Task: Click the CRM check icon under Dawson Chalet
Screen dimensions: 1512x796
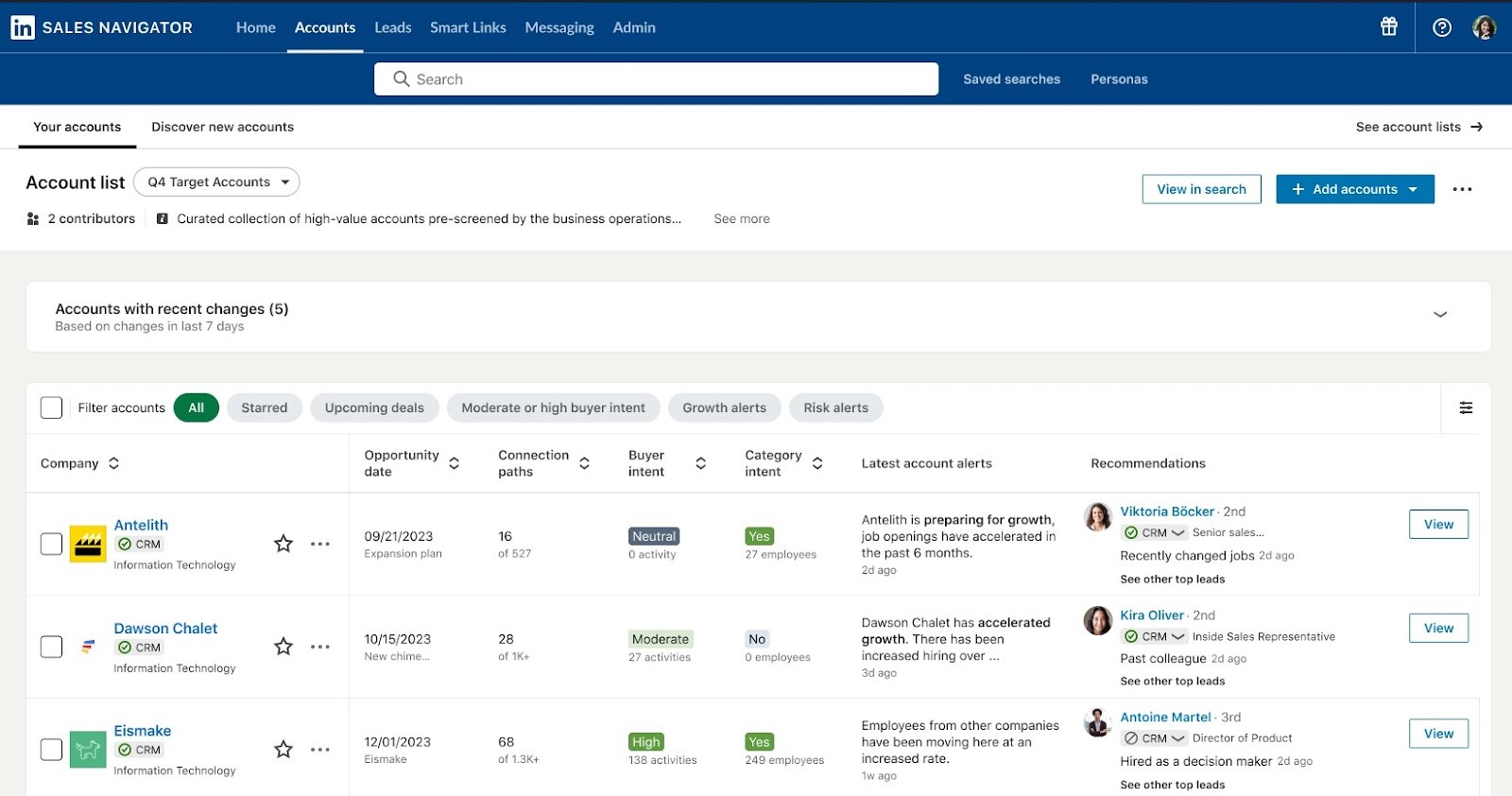Action: coord(125,648)
